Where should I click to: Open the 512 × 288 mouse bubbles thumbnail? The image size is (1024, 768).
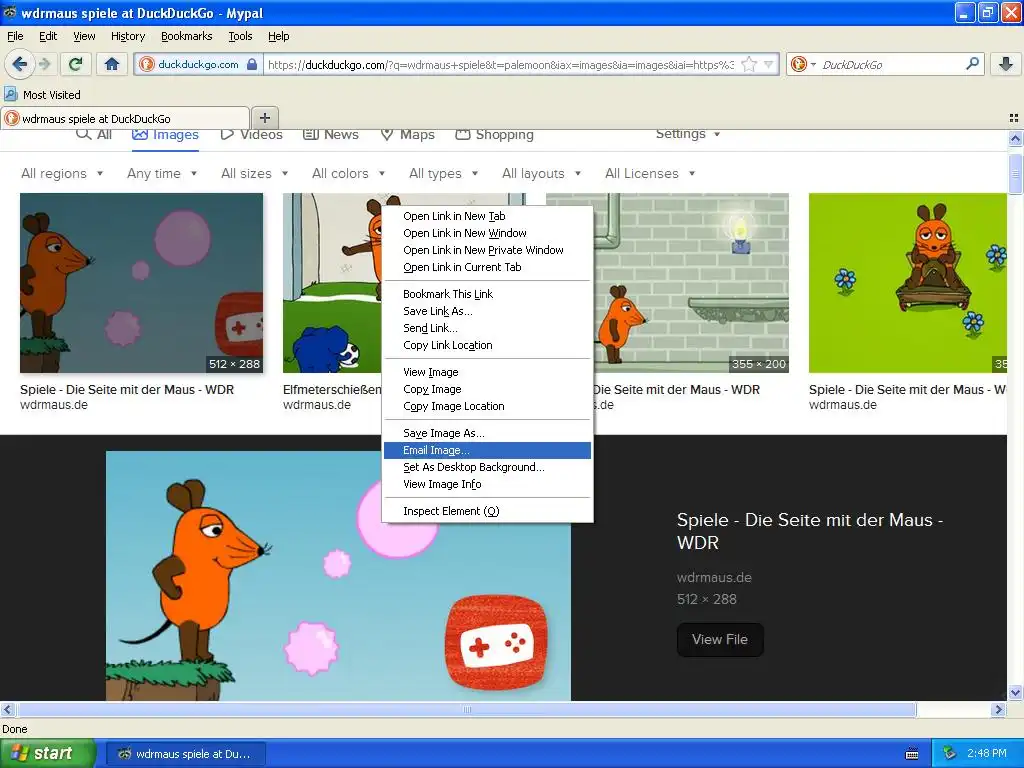[141, 283]
